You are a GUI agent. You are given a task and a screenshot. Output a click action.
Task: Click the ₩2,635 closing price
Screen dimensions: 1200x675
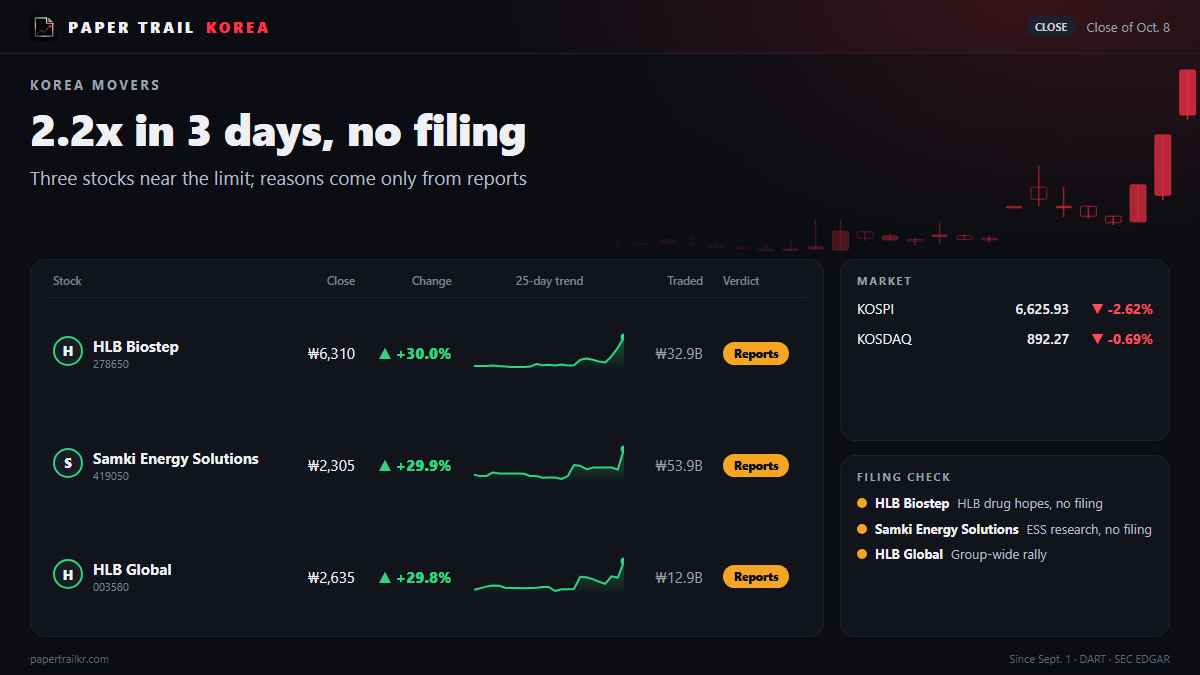point(331,577)
